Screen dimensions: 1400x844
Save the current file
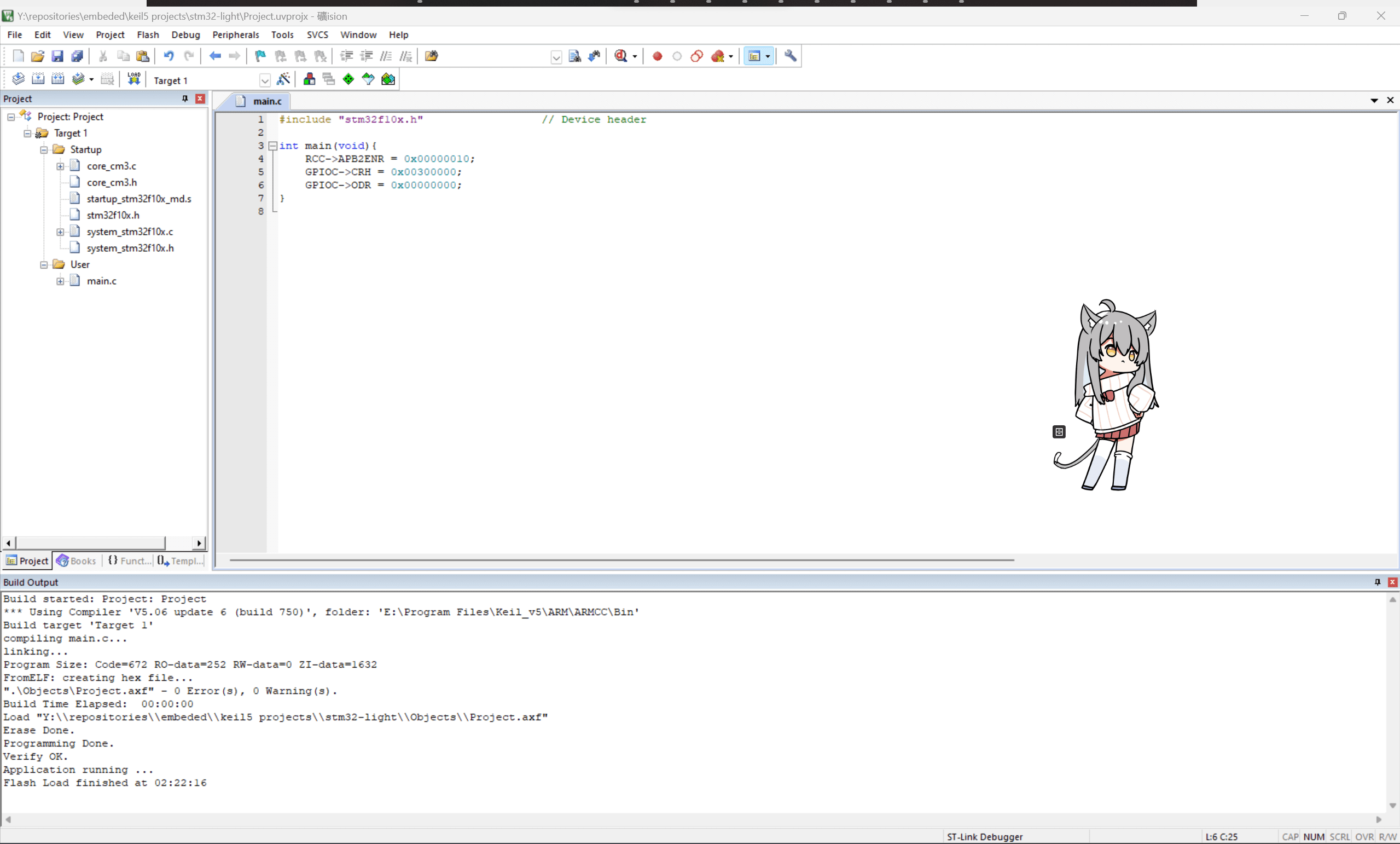click(57, 56)
